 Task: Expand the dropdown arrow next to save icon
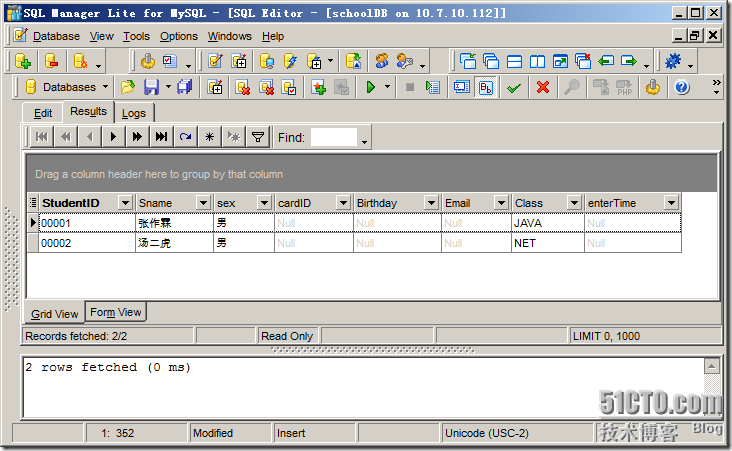coord(168,87)
